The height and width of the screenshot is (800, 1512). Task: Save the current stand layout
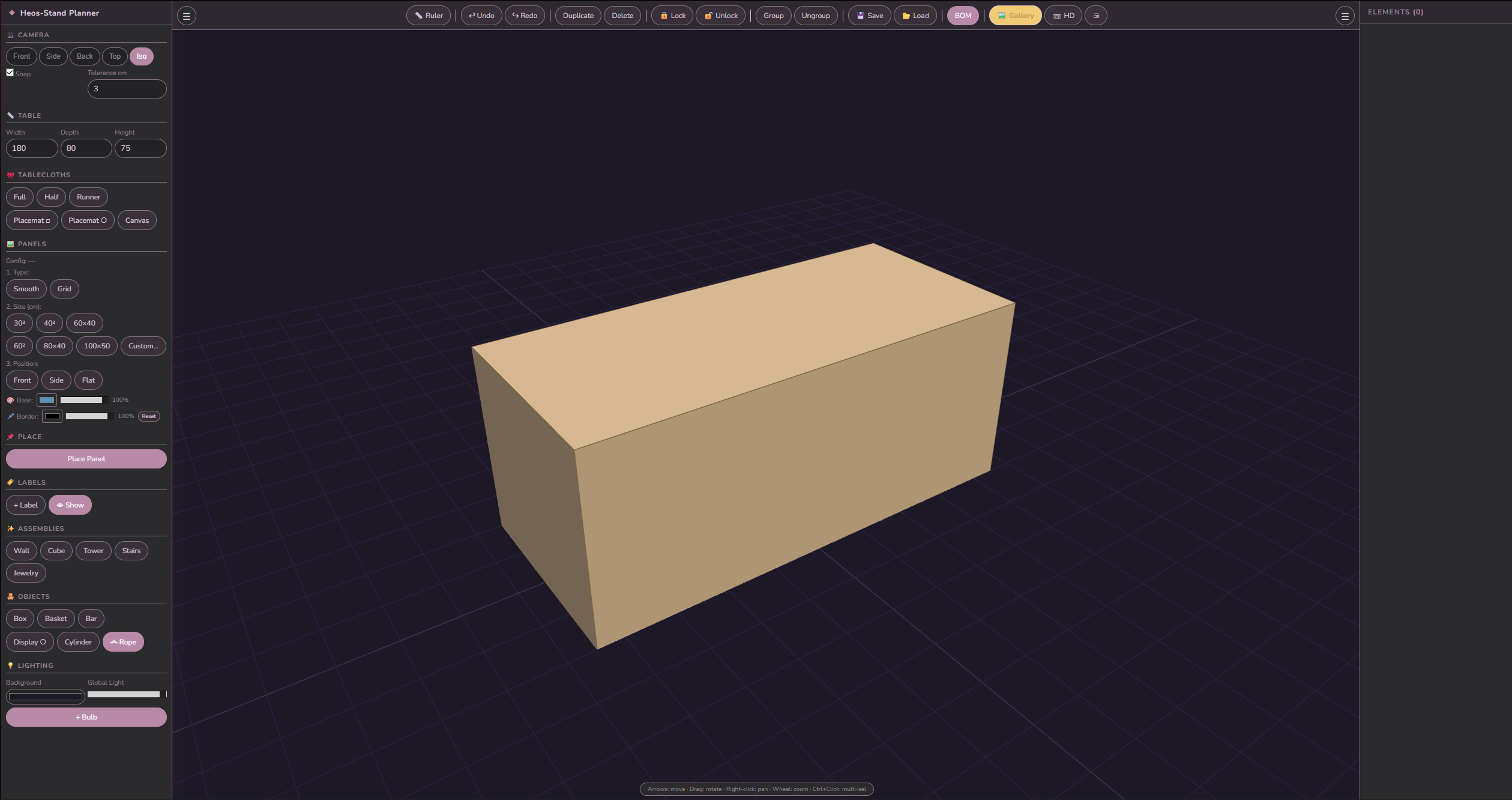(x=869, y=16)
